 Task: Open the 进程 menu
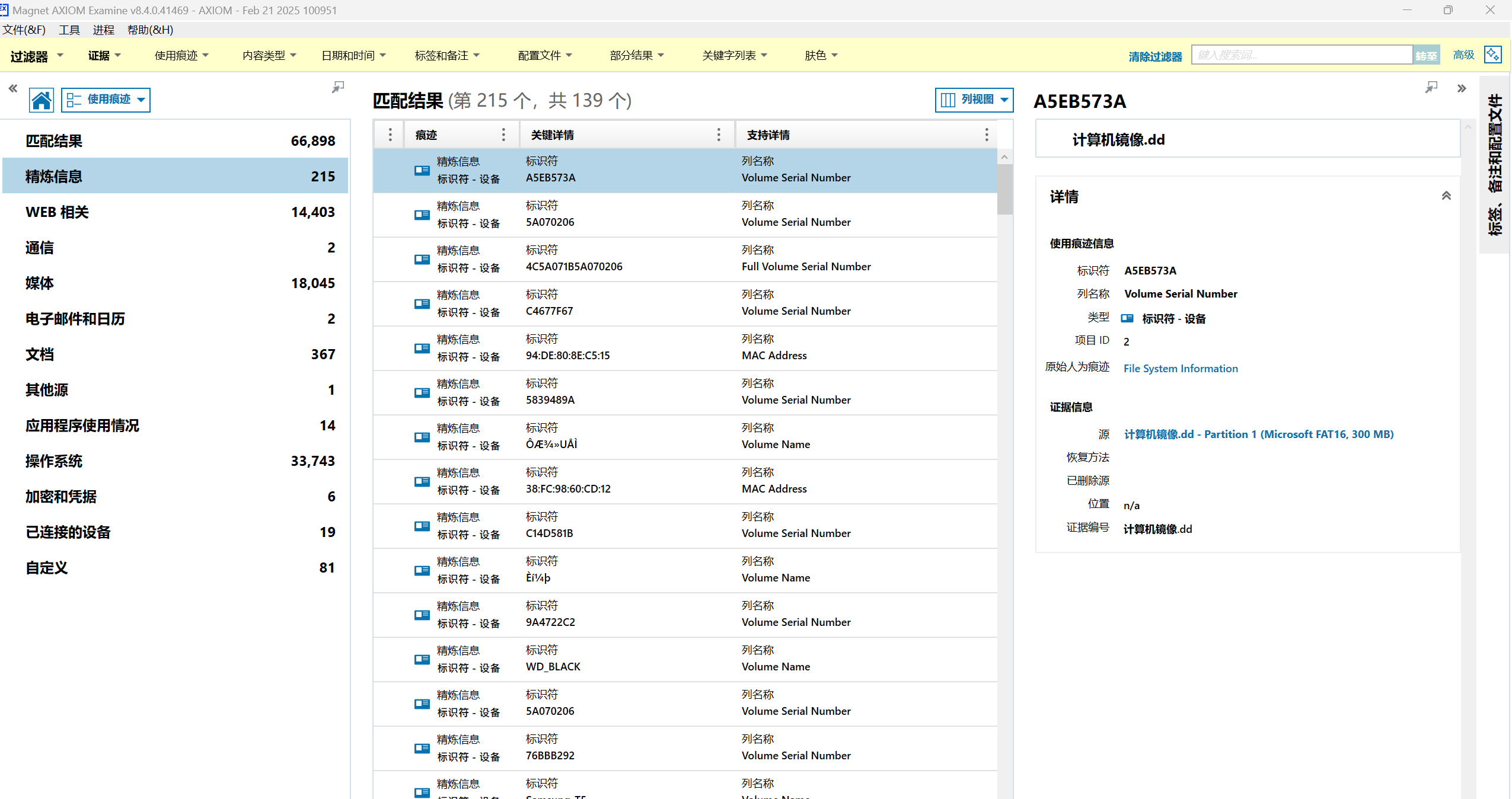[x=103, y=30]
